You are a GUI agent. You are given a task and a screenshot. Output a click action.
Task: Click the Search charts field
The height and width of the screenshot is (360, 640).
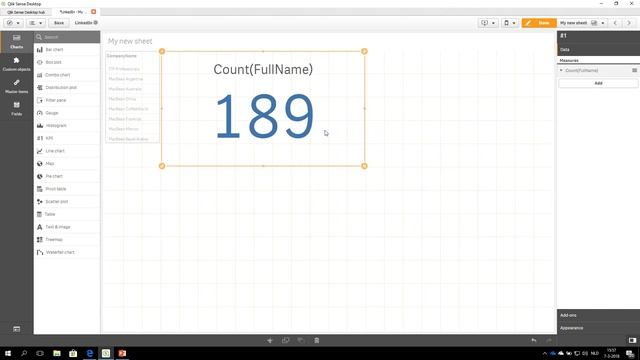67,37
